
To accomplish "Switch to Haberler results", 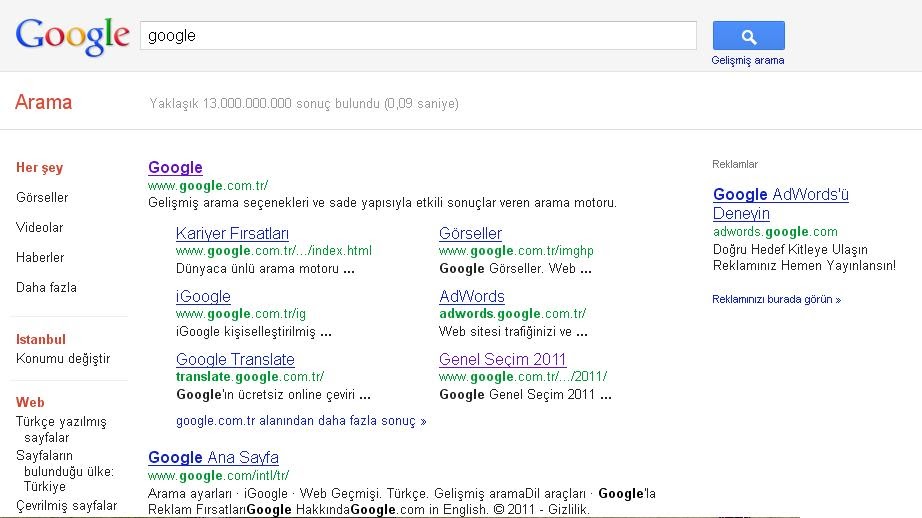I will point(40,258).
